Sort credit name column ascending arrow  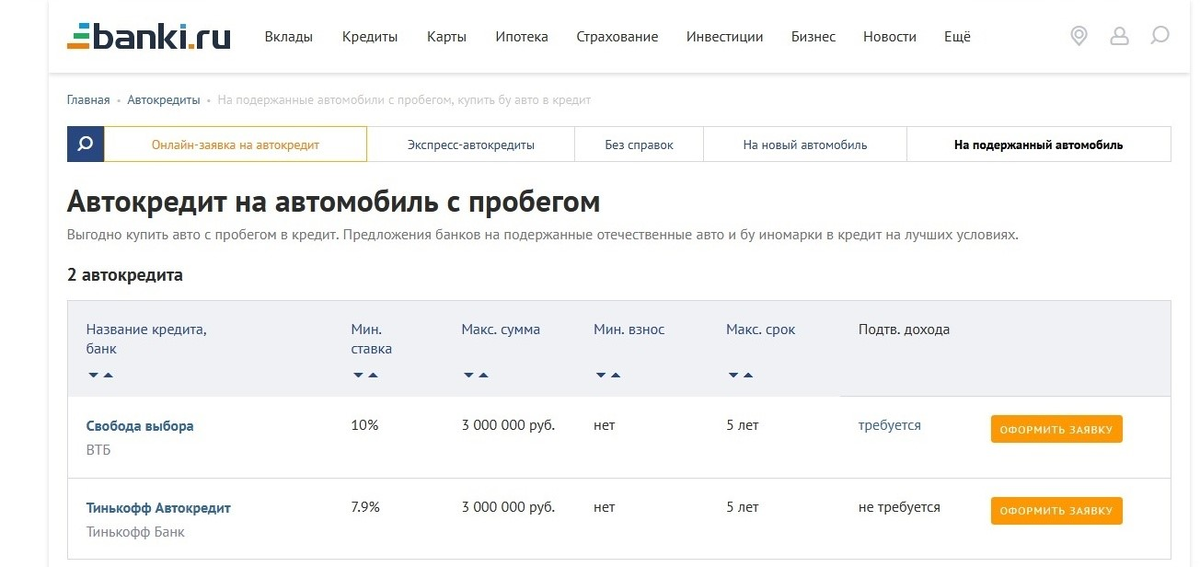tap(108, 375)
